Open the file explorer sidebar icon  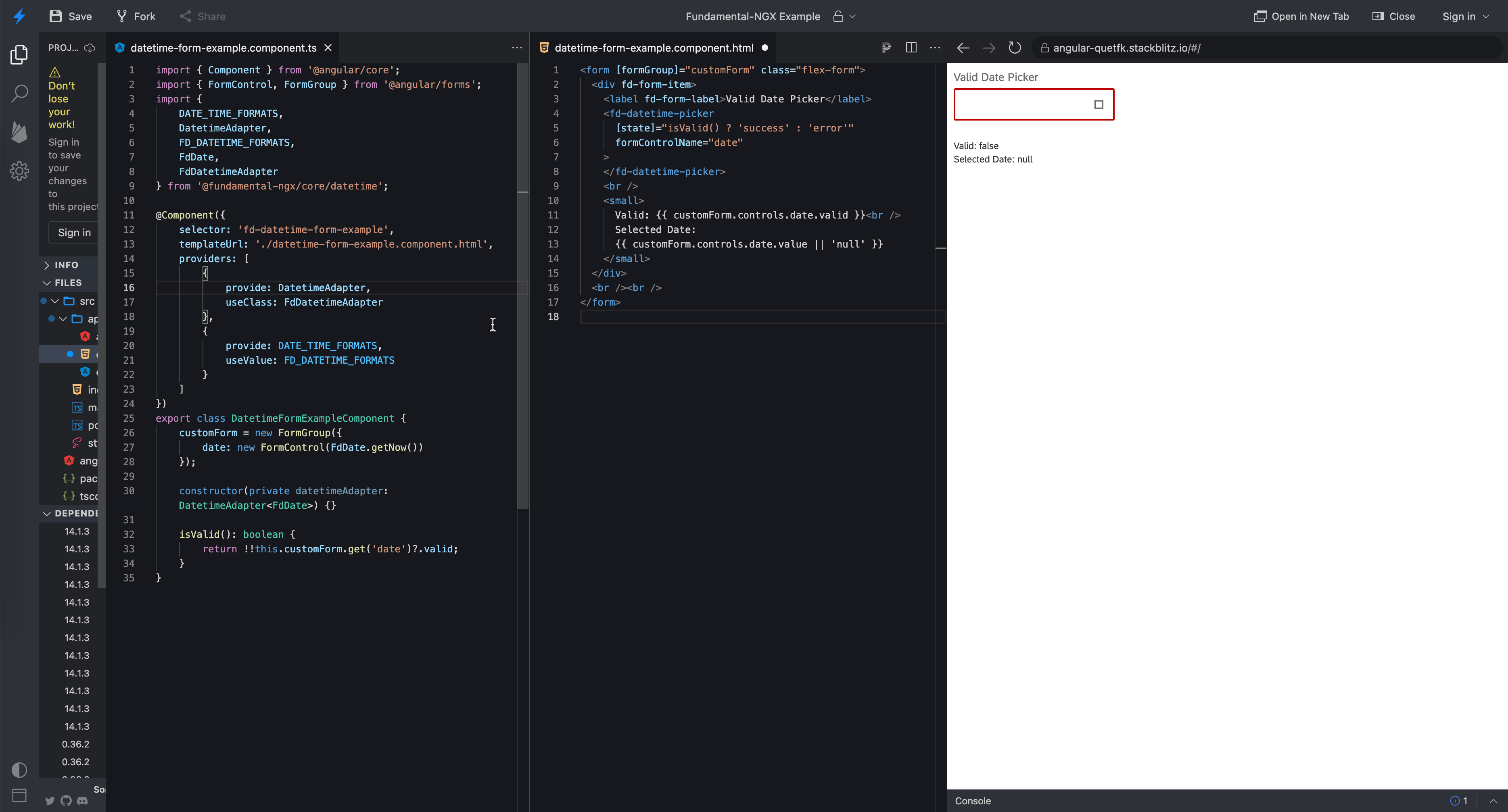[x=19, y=54]
